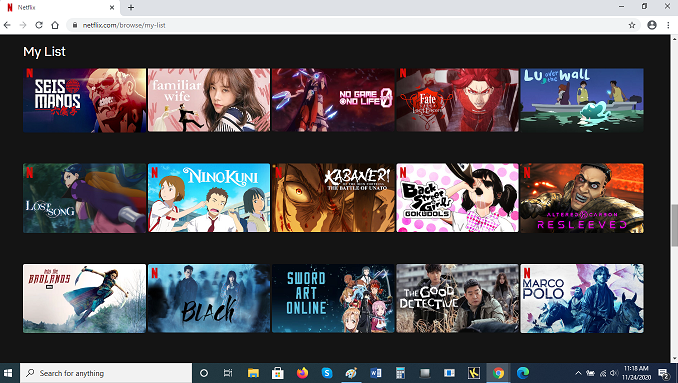Select No Game No Life Zero

click(333, 100)
